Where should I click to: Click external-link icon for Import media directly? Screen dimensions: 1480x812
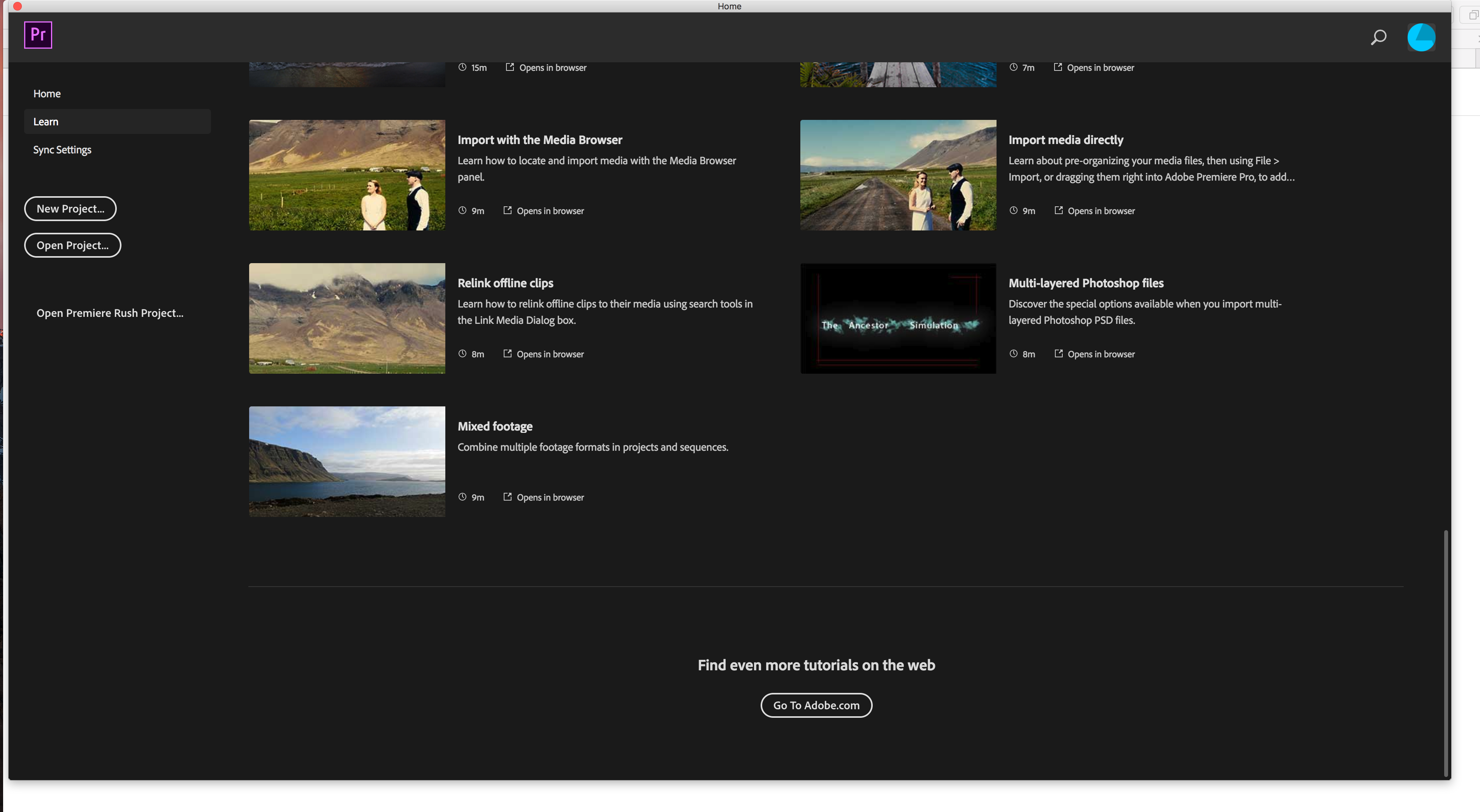point(1058,210)
